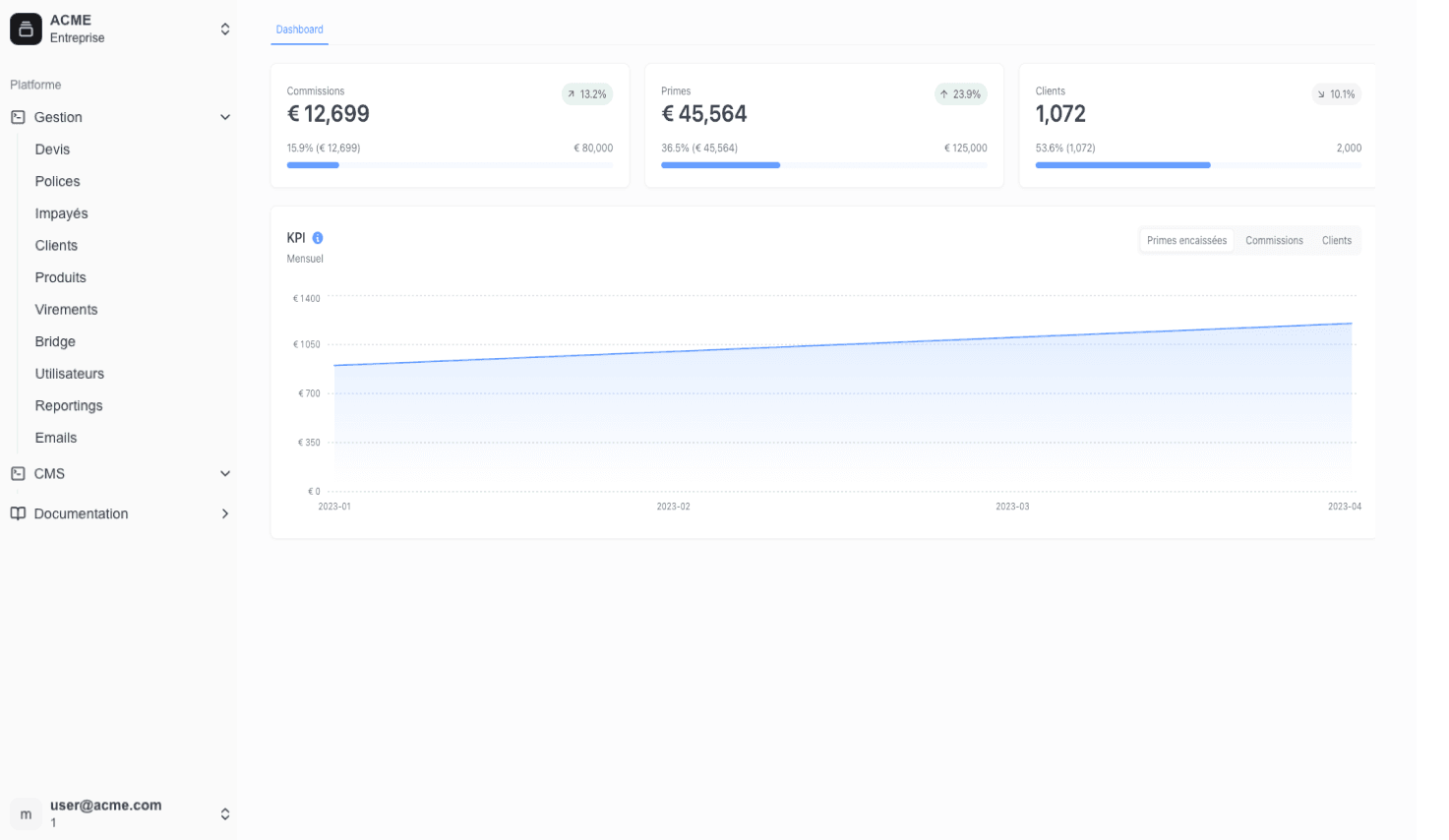This screenshot has width=1449, height=840.
Task: Go to Virements
Action: click(66, 309)
